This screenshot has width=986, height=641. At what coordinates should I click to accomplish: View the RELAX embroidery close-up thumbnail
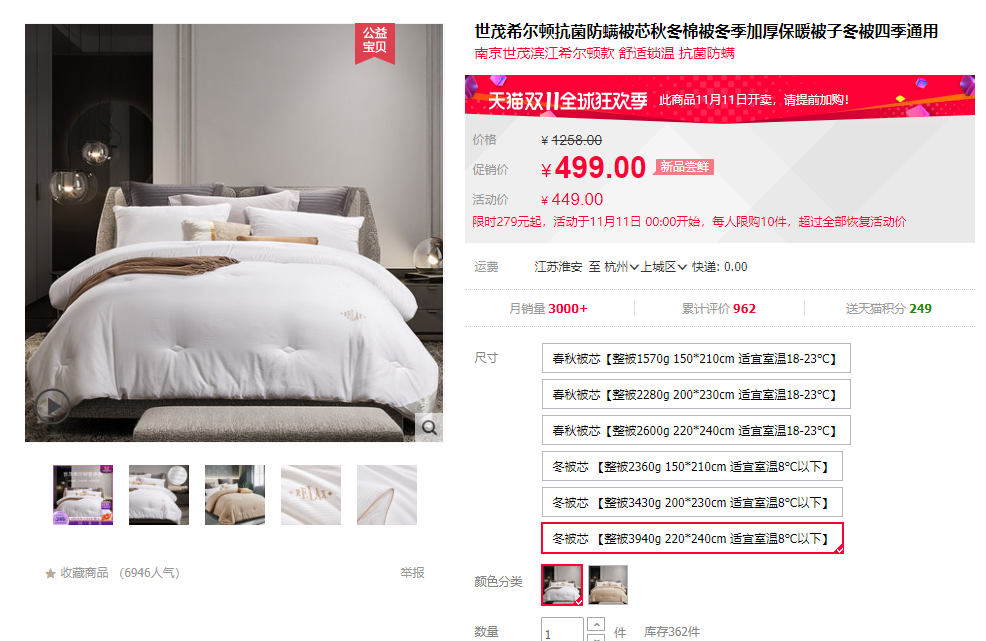tap(311, 495)
